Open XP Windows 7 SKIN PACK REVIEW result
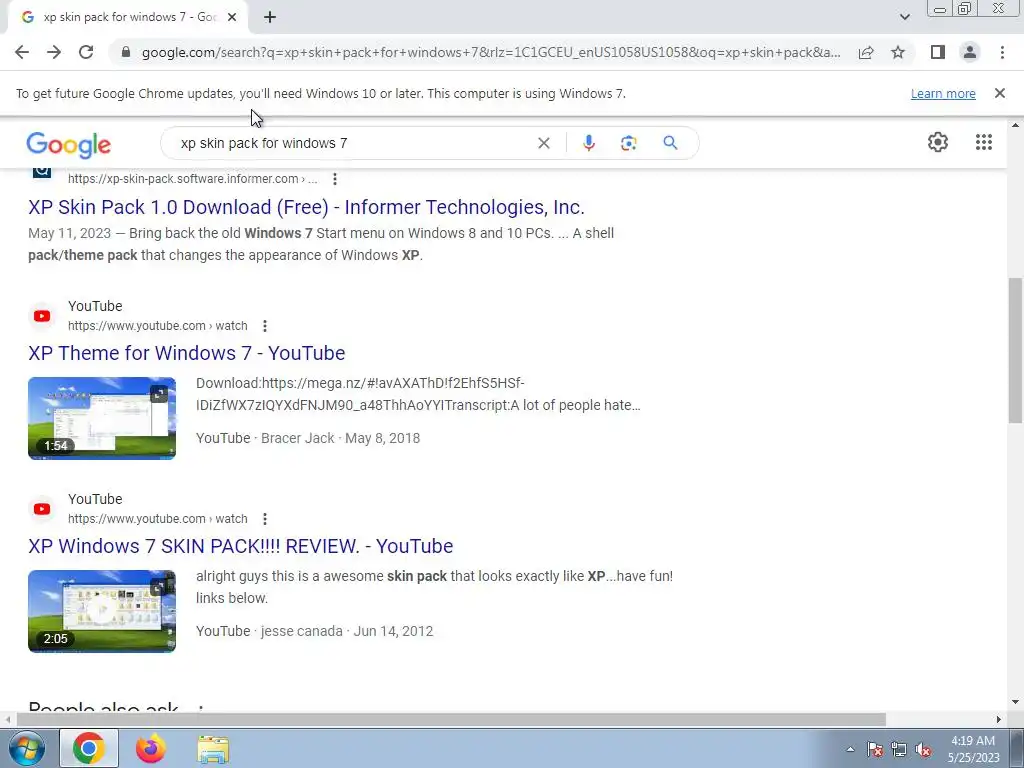 (240, 546)
